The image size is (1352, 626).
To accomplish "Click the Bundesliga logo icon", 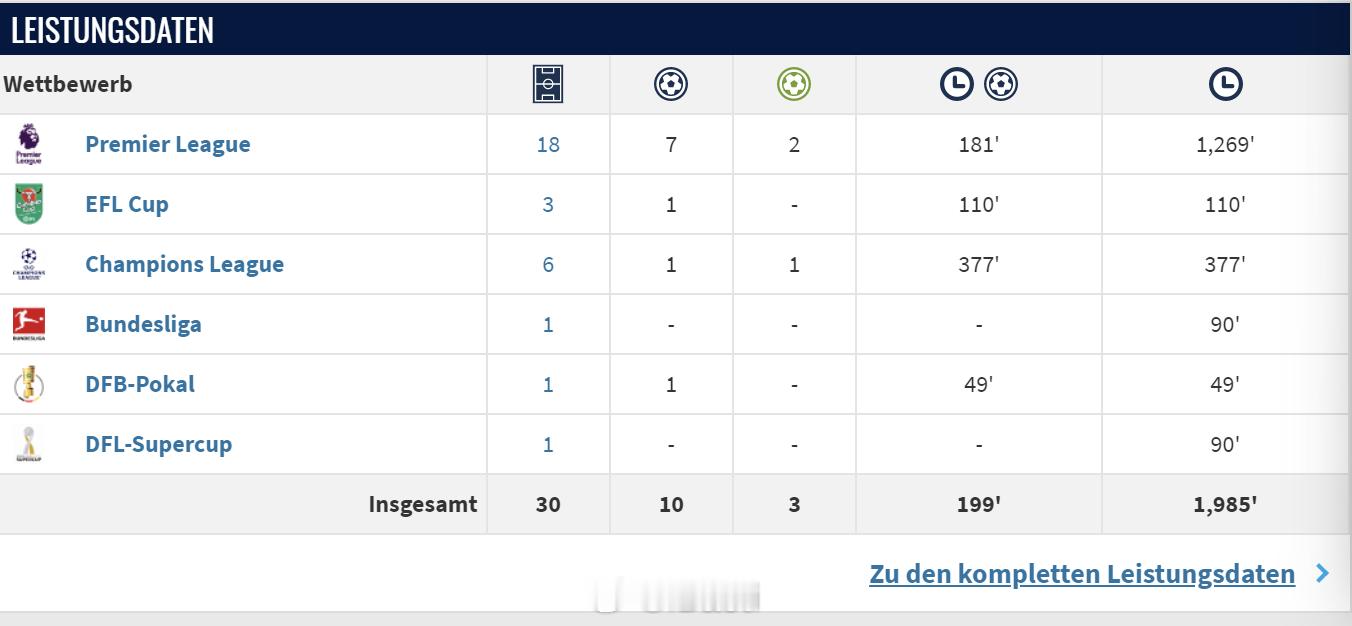I will [x=29, y=324].
